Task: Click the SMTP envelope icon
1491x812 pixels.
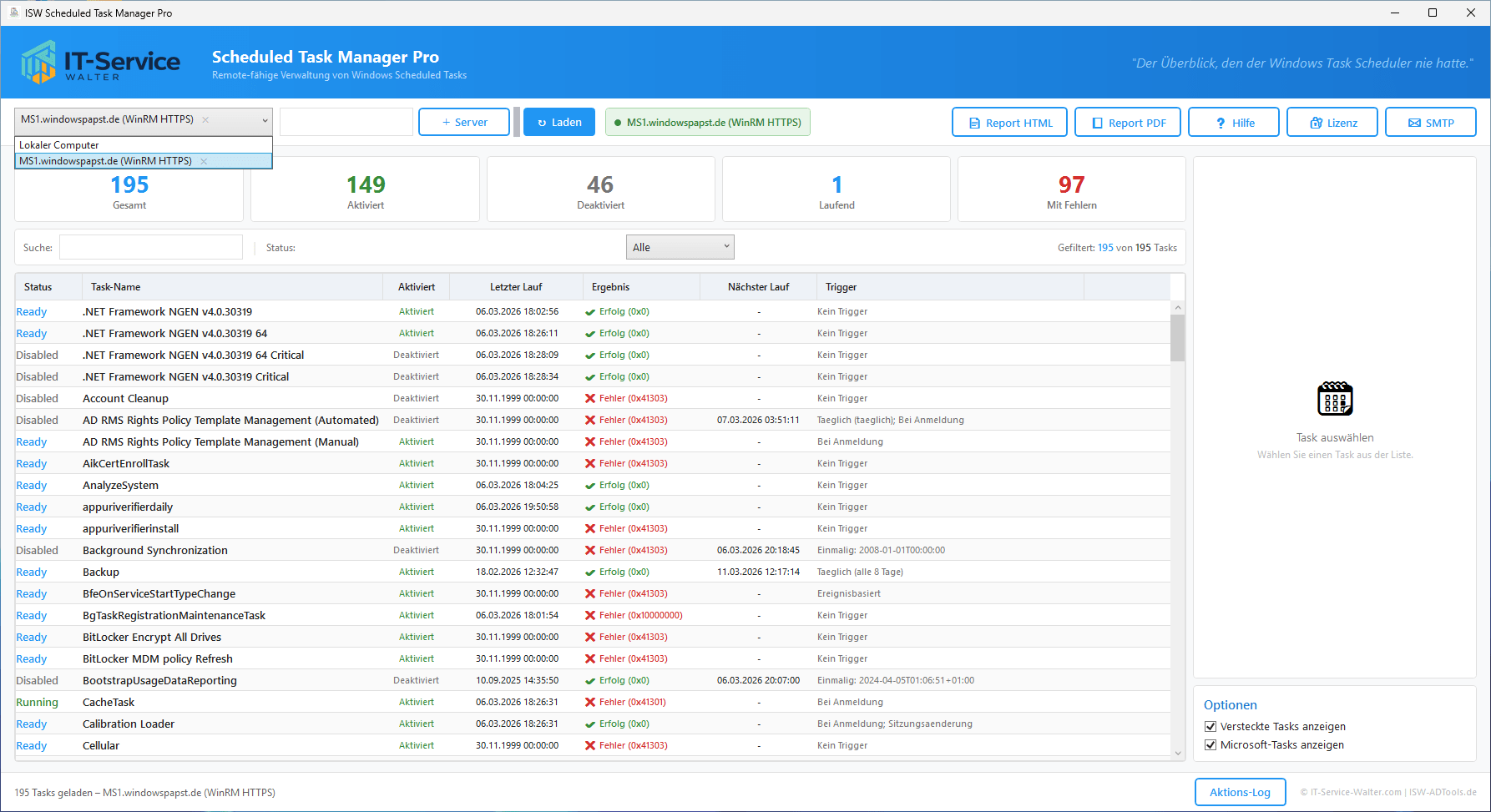Action: point(1414,123)
